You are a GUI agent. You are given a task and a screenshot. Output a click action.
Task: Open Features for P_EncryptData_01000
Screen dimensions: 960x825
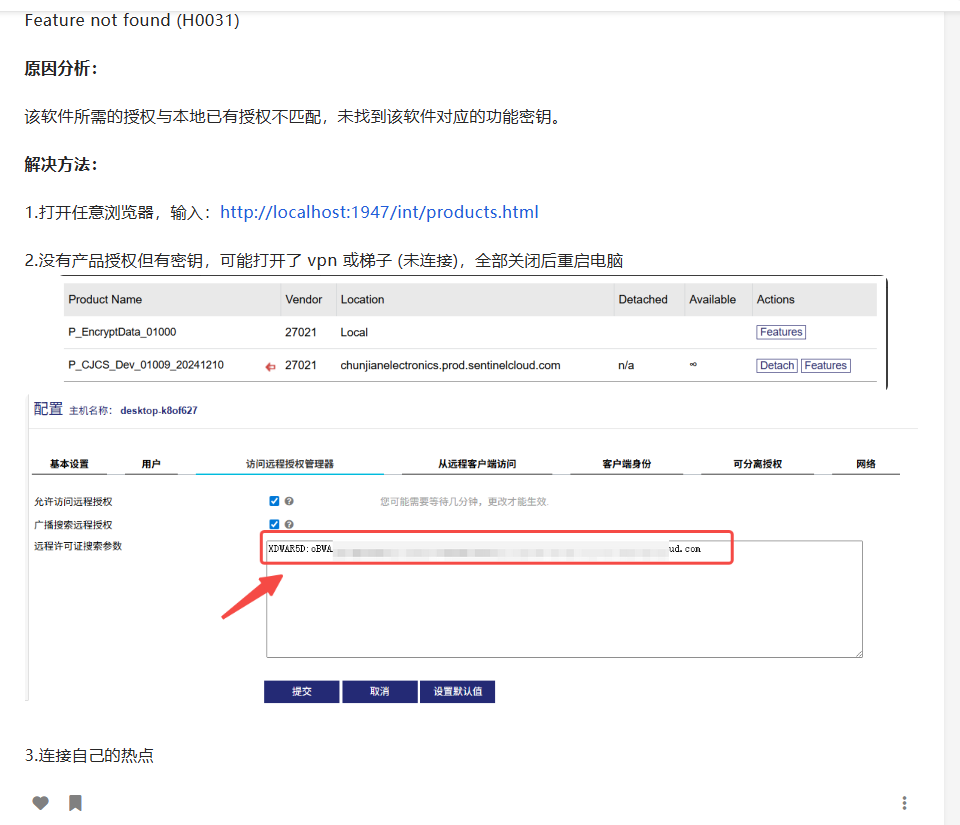pyautogui.click(x=781, y=332)
